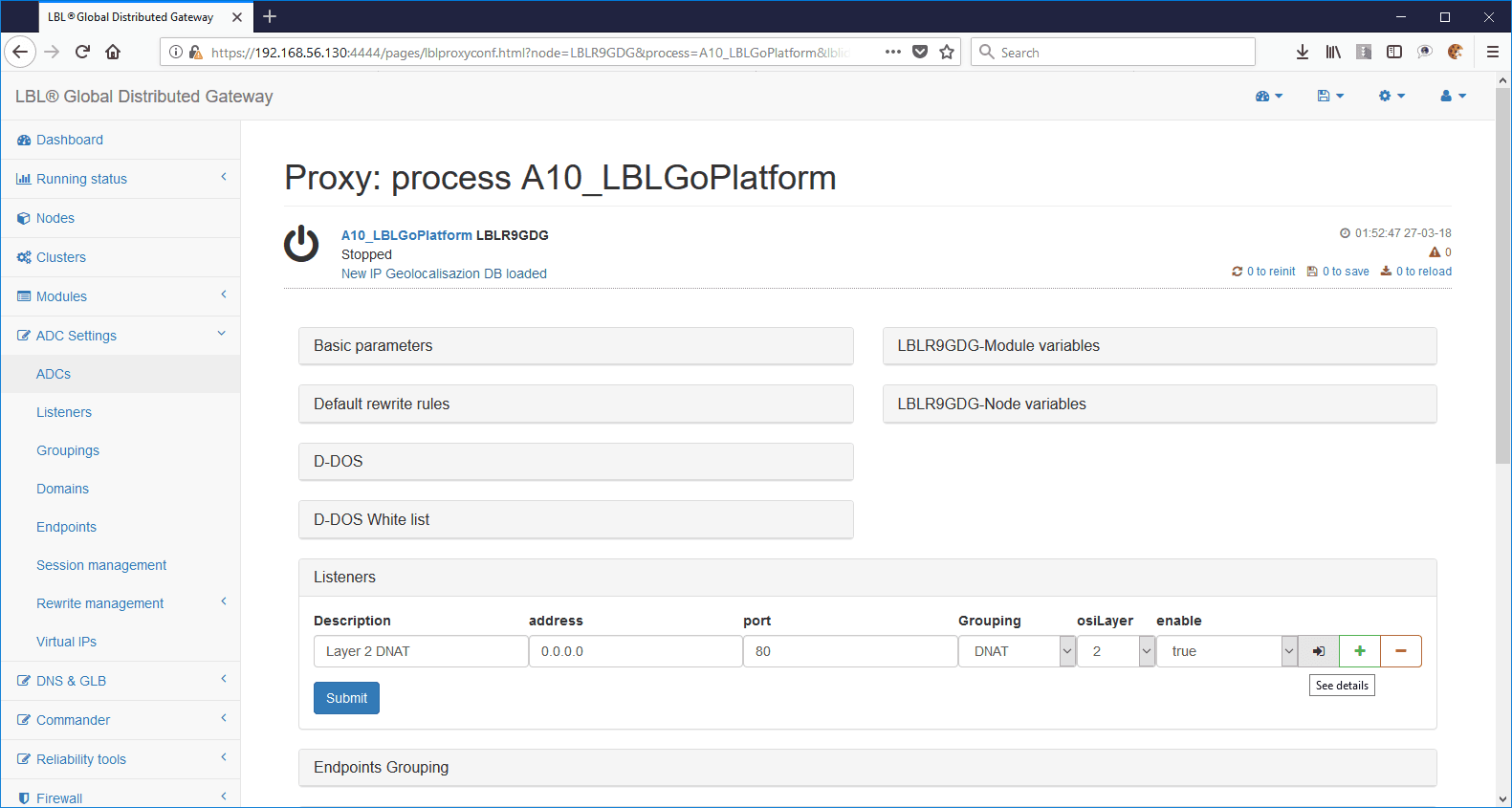Expand LBLR9GDG-Node variables panel
Image resolution: width=1512 pixels, height=808 pixels.
coord(1159,404)
